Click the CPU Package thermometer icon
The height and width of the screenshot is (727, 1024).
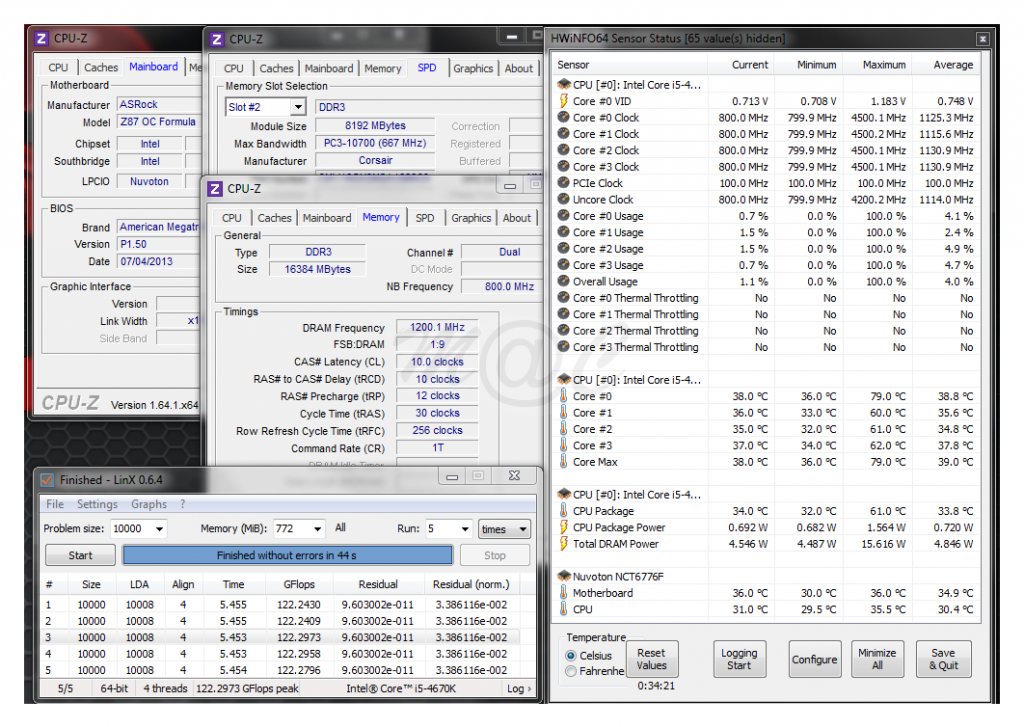564,511
